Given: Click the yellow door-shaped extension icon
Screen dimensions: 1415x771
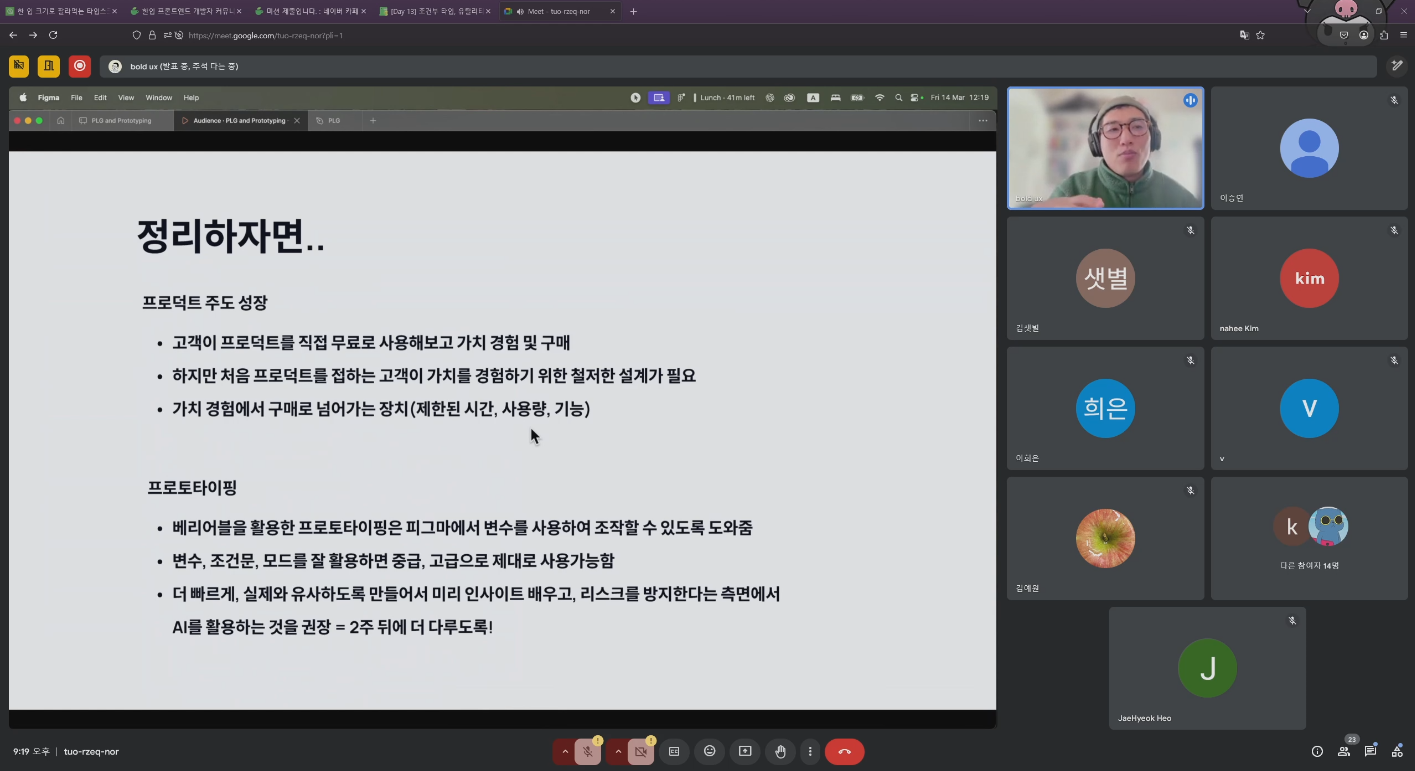Looking at the screenshot, I should coord(49,66).
